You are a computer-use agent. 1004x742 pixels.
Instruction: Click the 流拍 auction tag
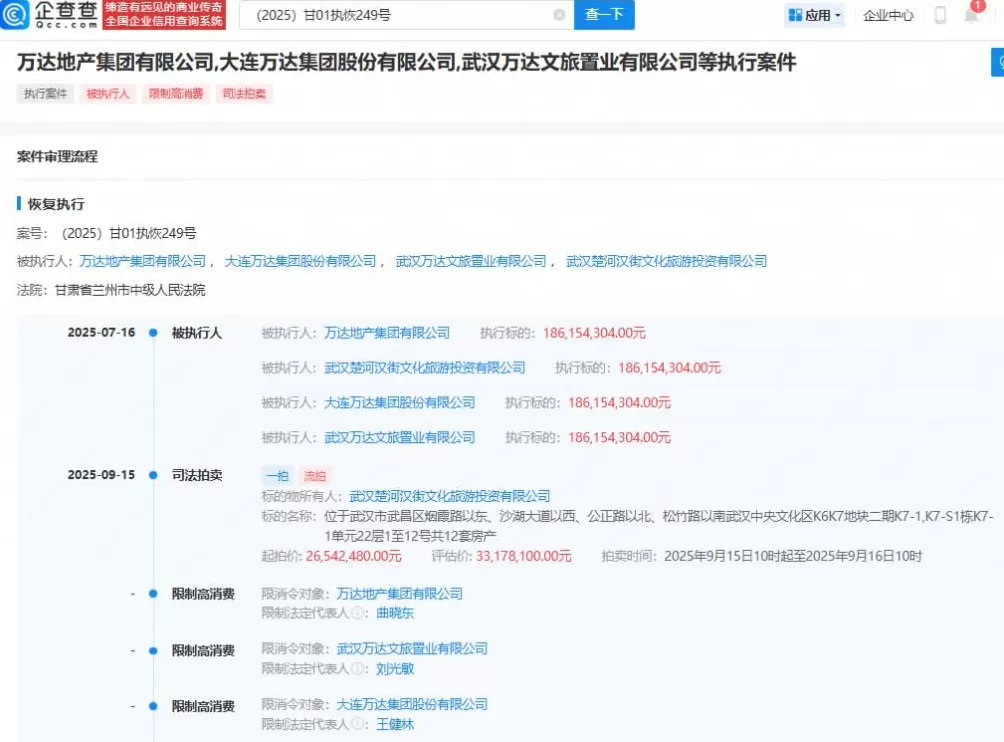tap(314, 476)
